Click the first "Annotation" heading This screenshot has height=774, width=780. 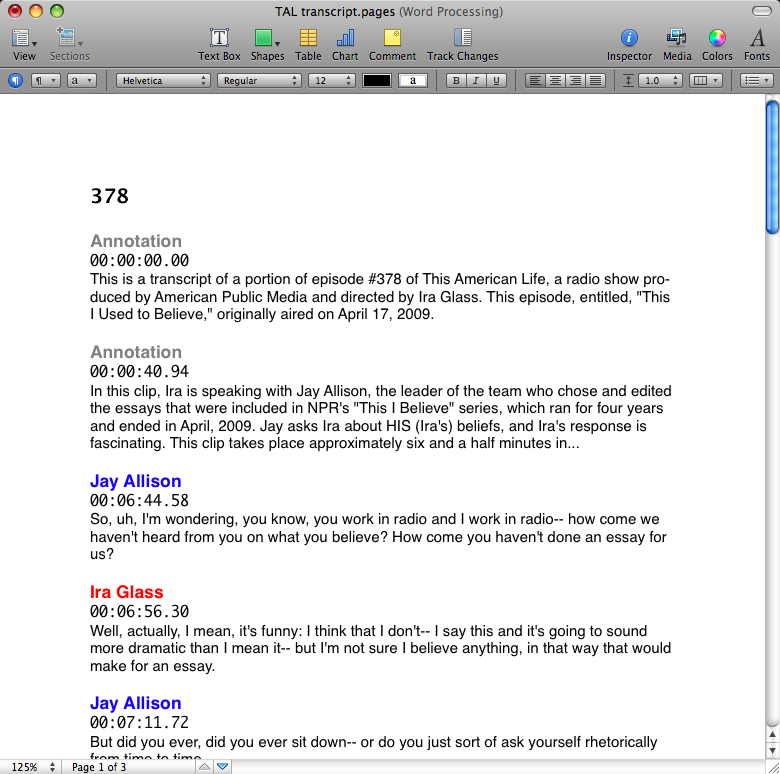[136, 241]
